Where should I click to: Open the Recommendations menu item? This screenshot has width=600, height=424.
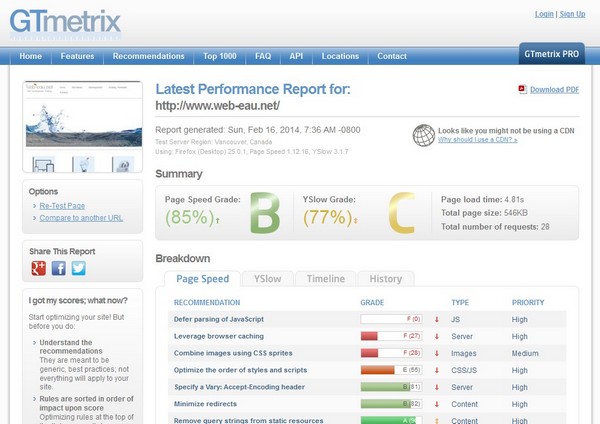(148, 56)
